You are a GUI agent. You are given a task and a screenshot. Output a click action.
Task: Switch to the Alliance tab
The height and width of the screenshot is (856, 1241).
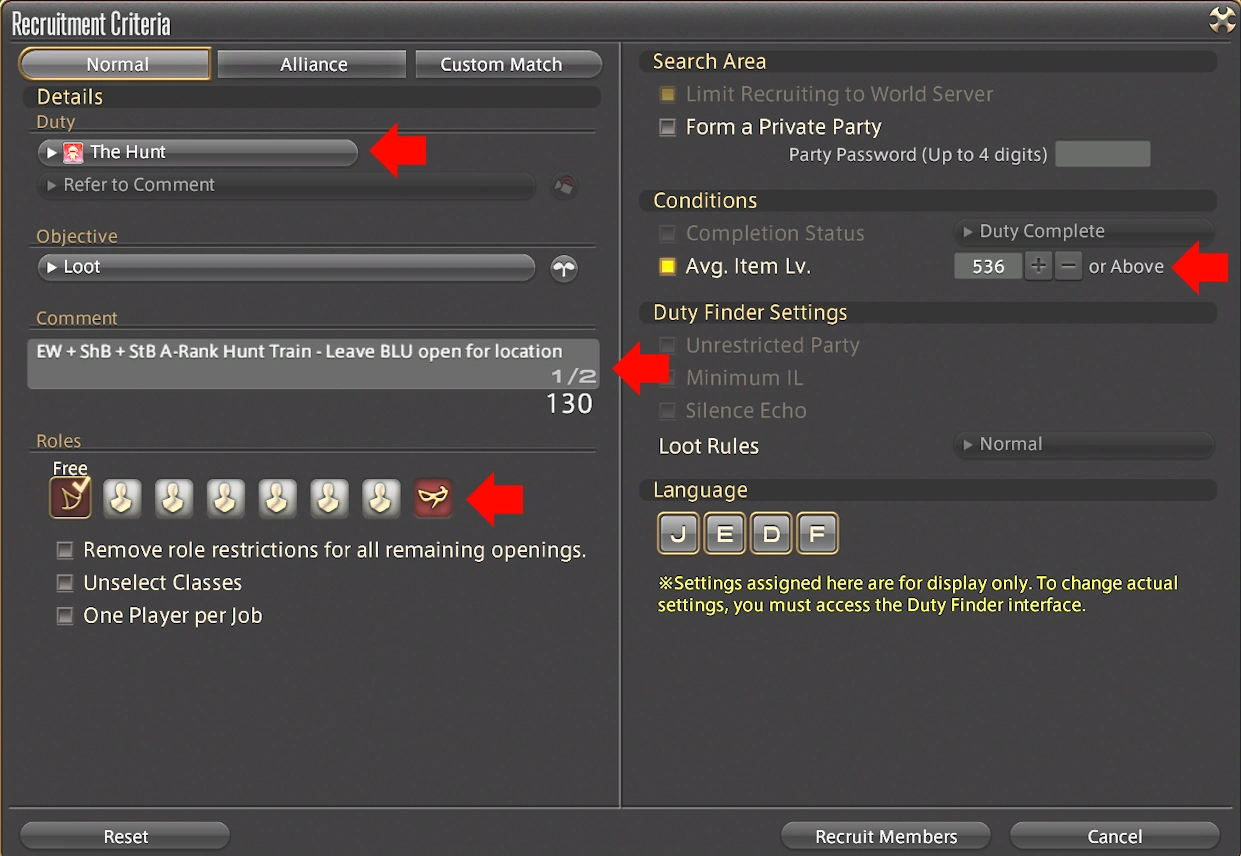point(313,64)
